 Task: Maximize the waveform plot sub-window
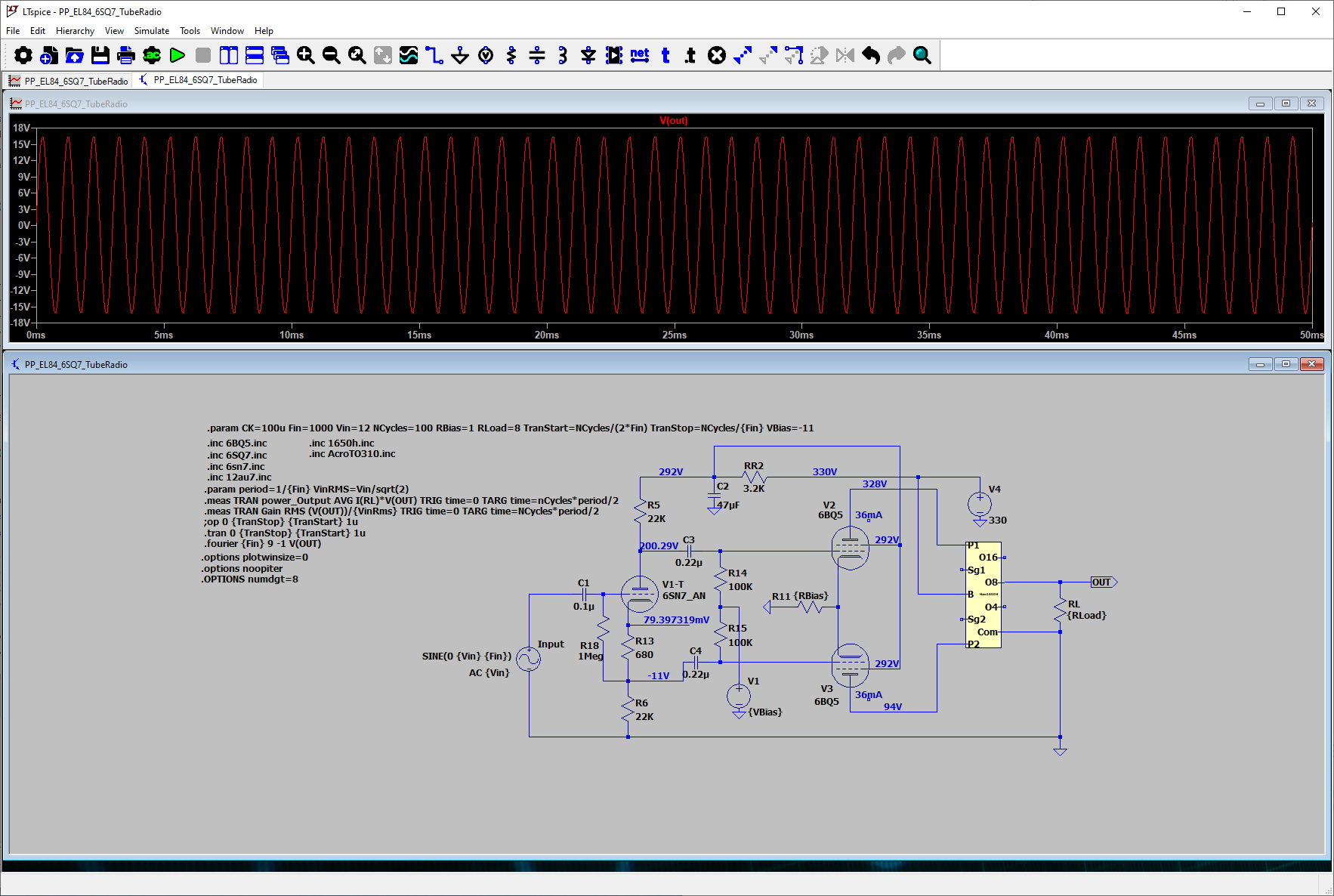pos(1286,104)
